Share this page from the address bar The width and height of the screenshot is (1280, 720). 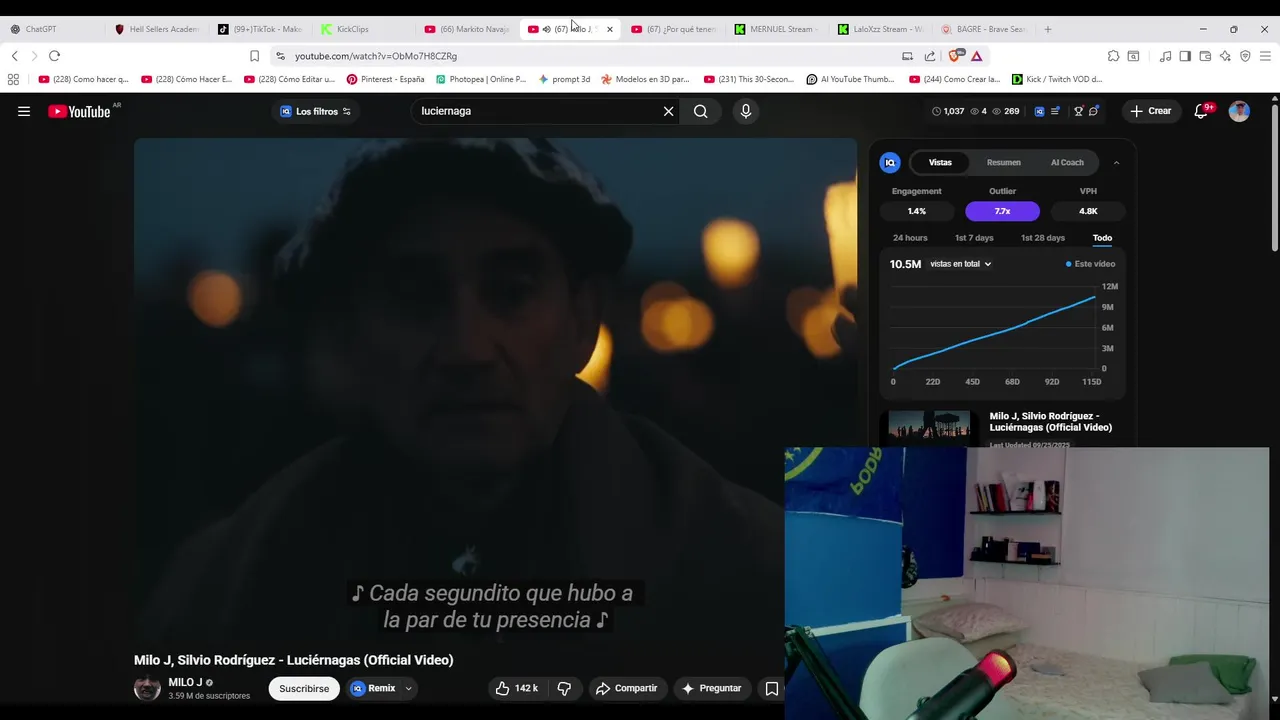point(930,56)
